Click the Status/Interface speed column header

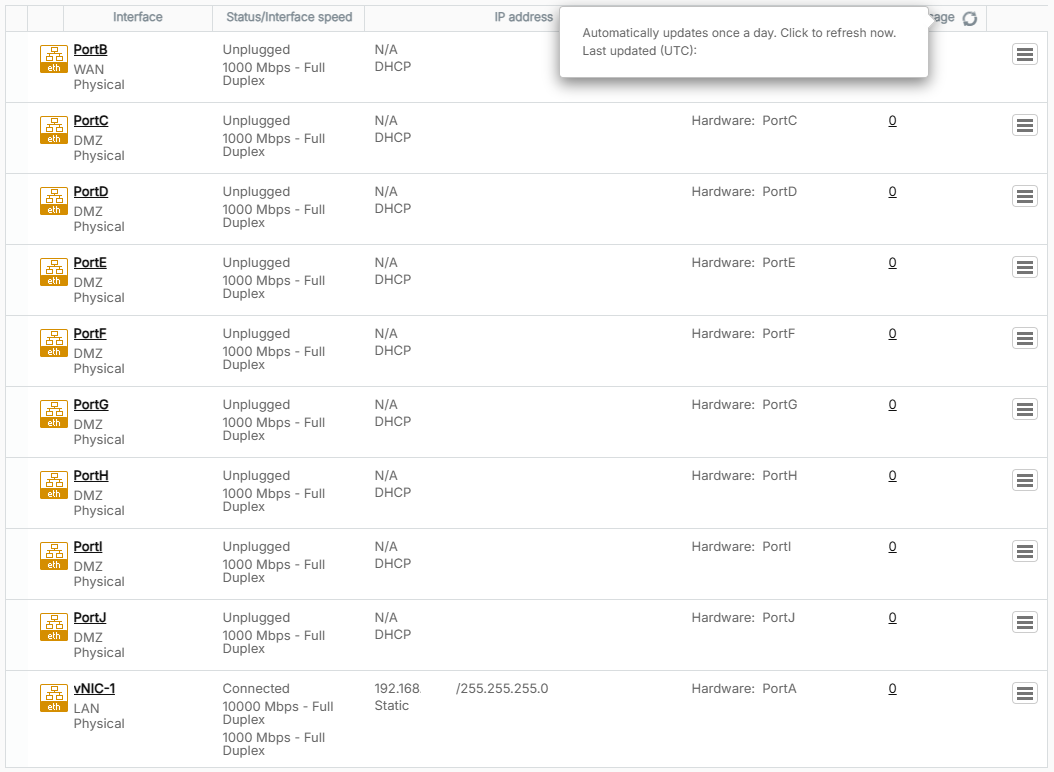[289, 18]
